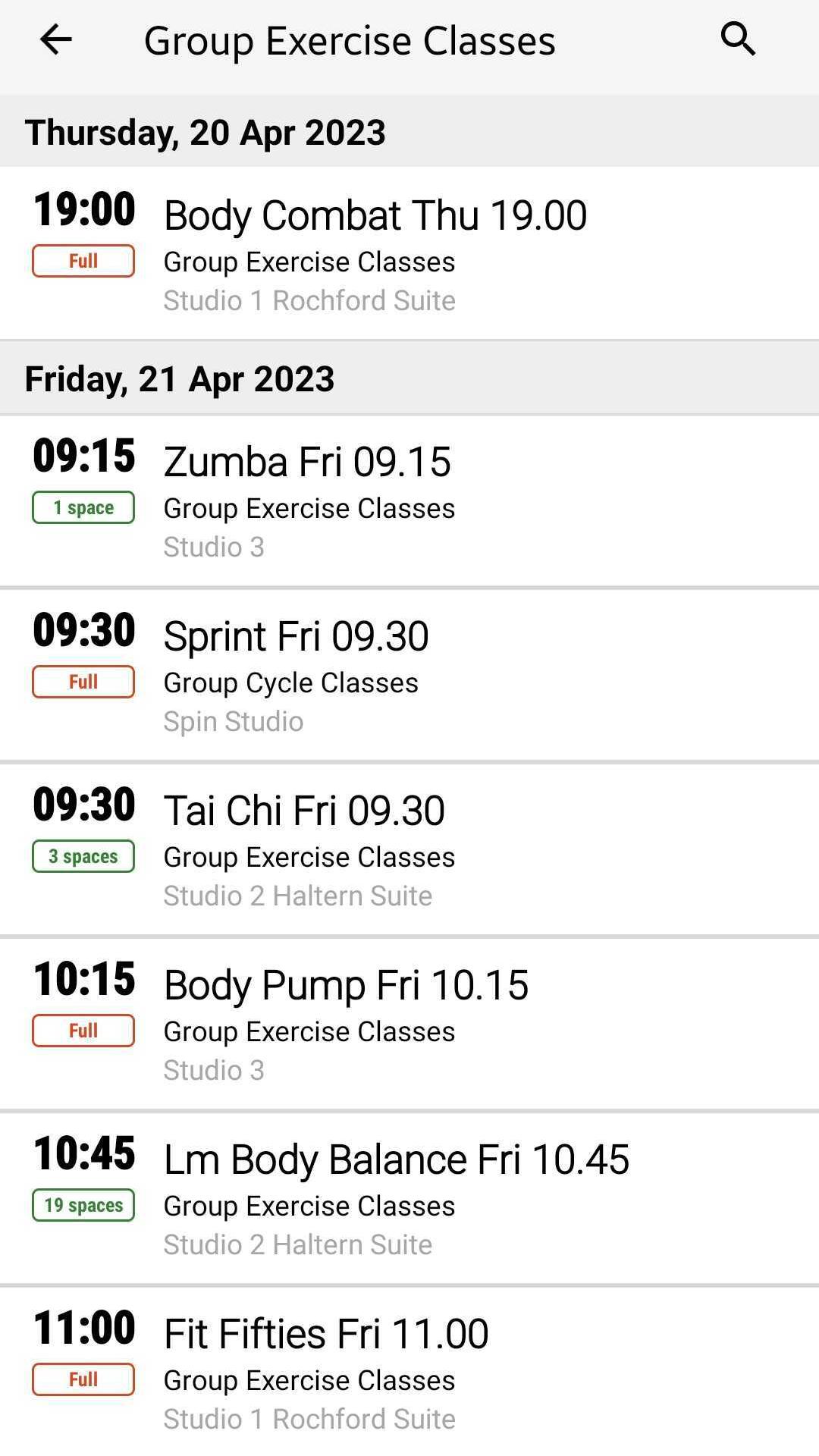Tap the 19 spaces availability badge
Image resolution: width=819 pixels, height=1456 pixels.
click(x=83, y=1205)
